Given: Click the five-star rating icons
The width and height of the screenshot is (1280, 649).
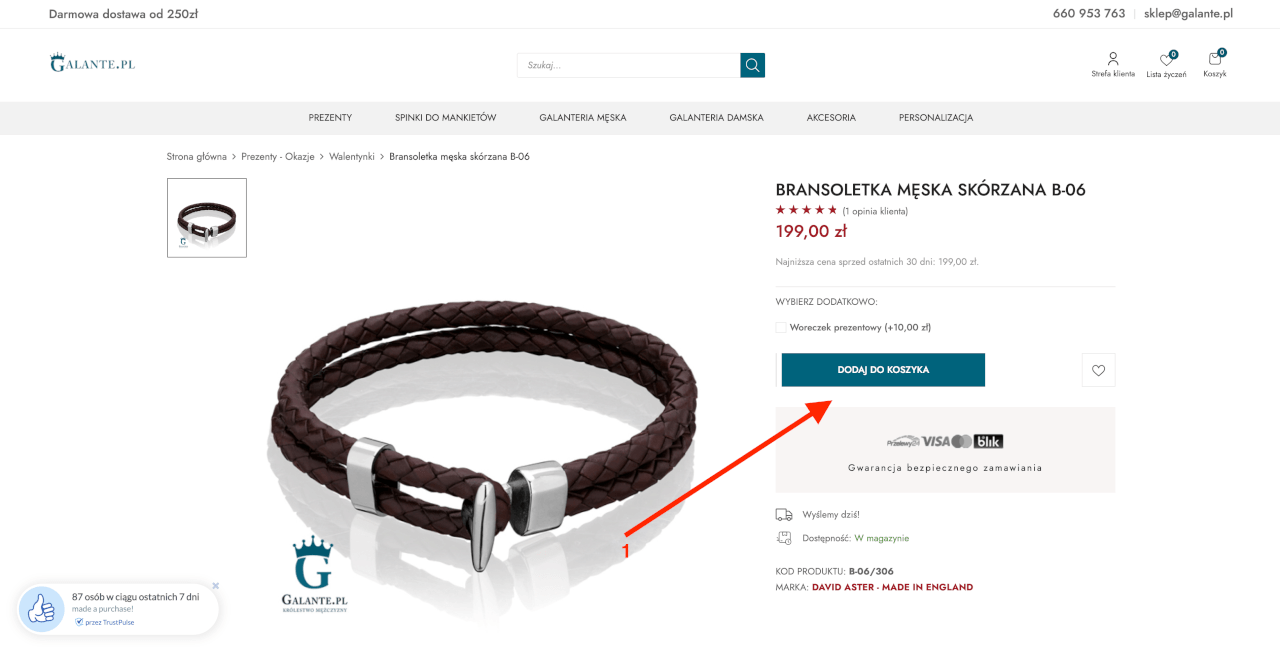Looking at the screenshot, I should pyautogui.click(x=806, y=210).
